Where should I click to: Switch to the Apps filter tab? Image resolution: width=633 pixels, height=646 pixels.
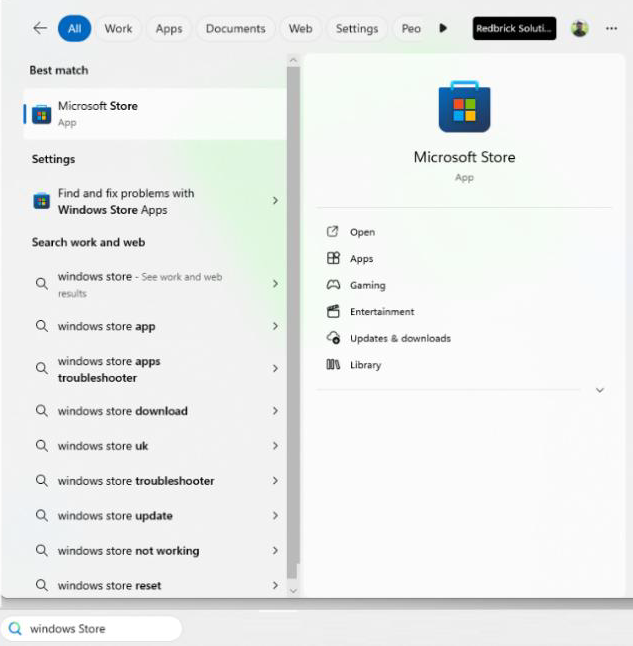(169, 28)
